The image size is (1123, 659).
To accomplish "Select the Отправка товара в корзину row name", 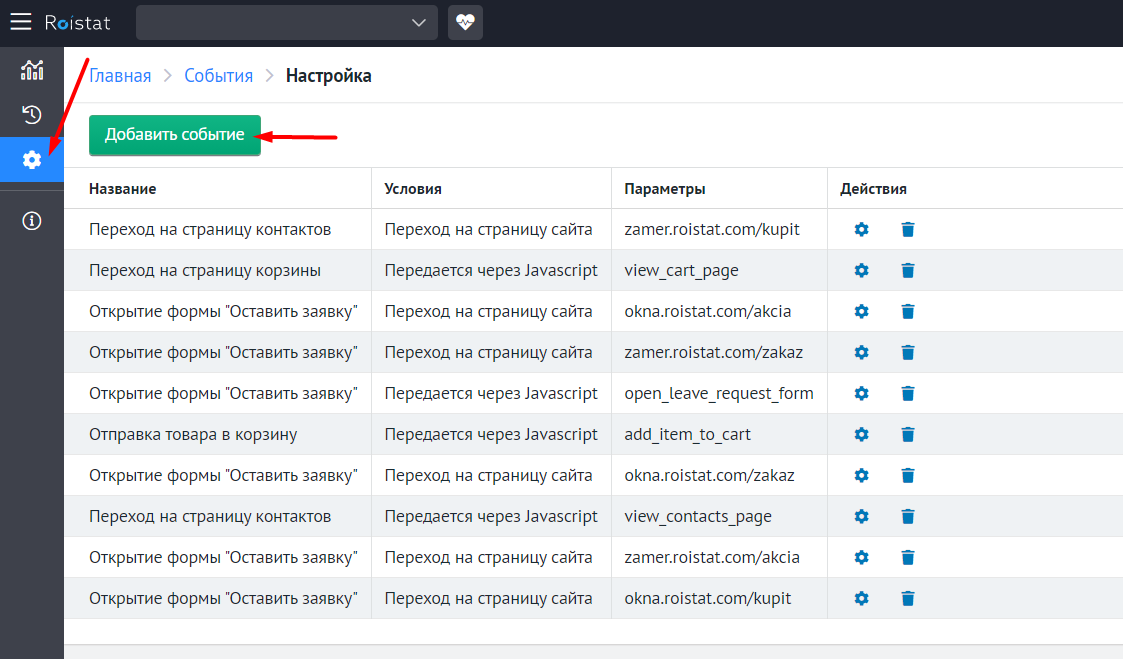I will (193, 435).
